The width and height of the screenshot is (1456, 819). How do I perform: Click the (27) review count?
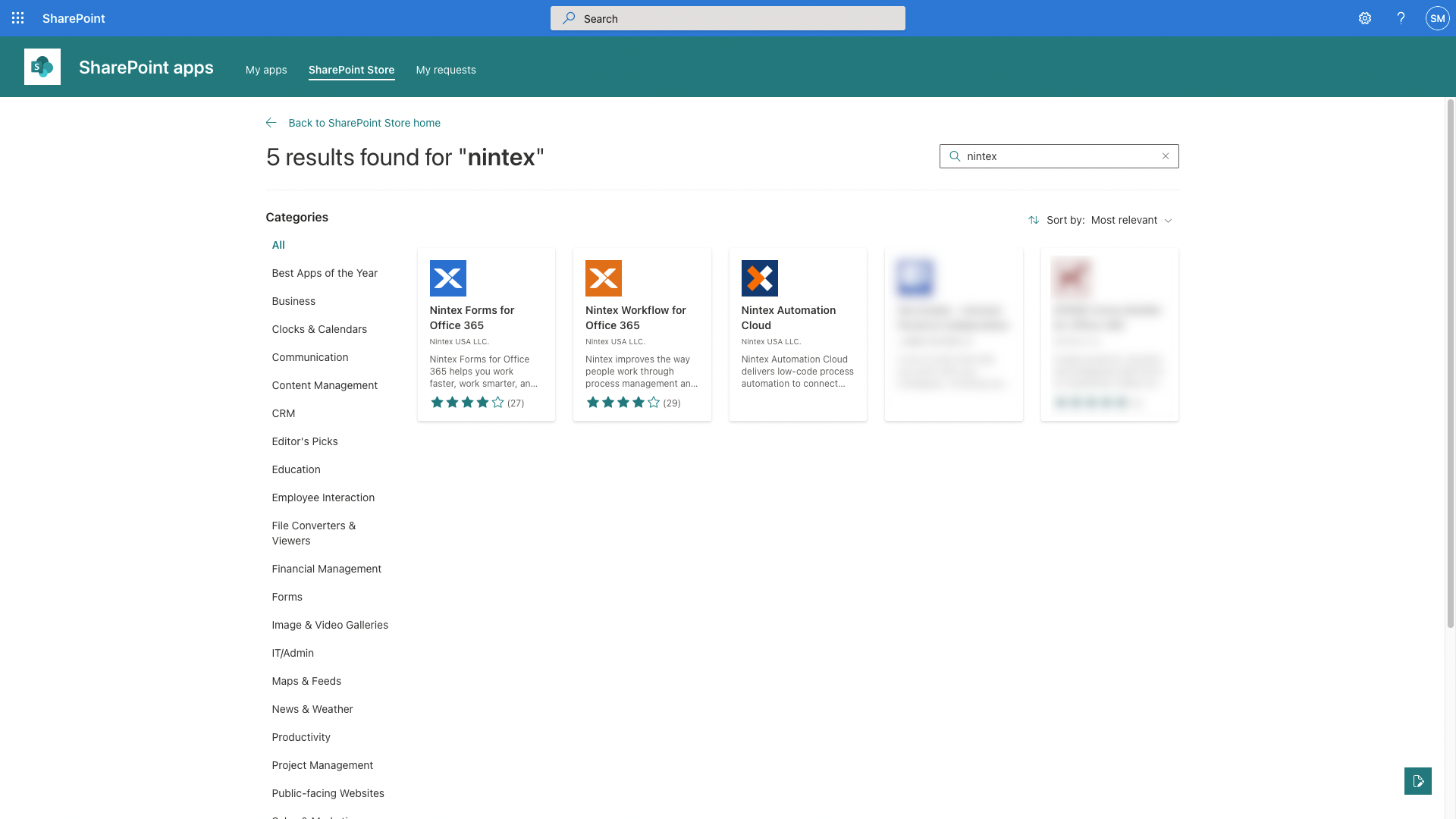[516, 403]
